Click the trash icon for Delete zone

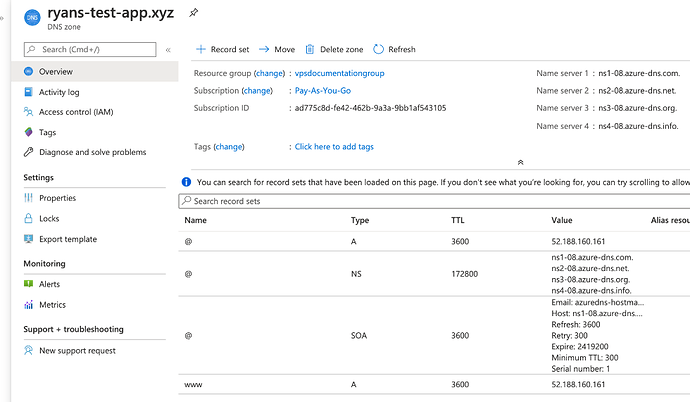tap(310, 49)
